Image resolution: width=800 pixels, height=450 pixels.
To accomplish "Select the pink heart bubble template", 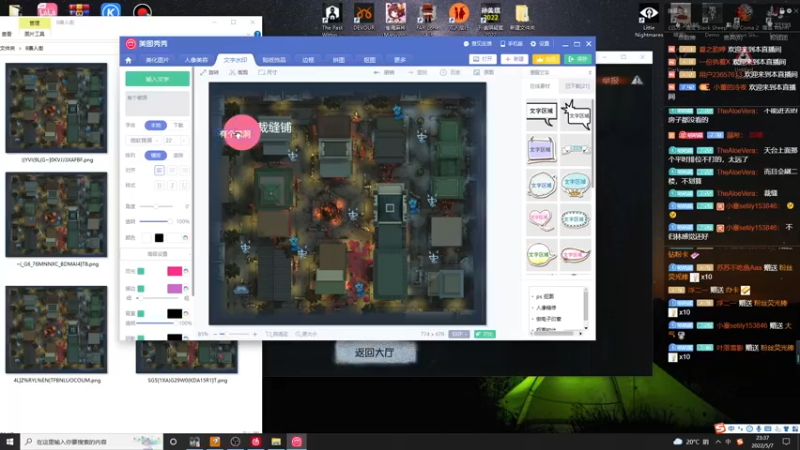I will (540, 219).
